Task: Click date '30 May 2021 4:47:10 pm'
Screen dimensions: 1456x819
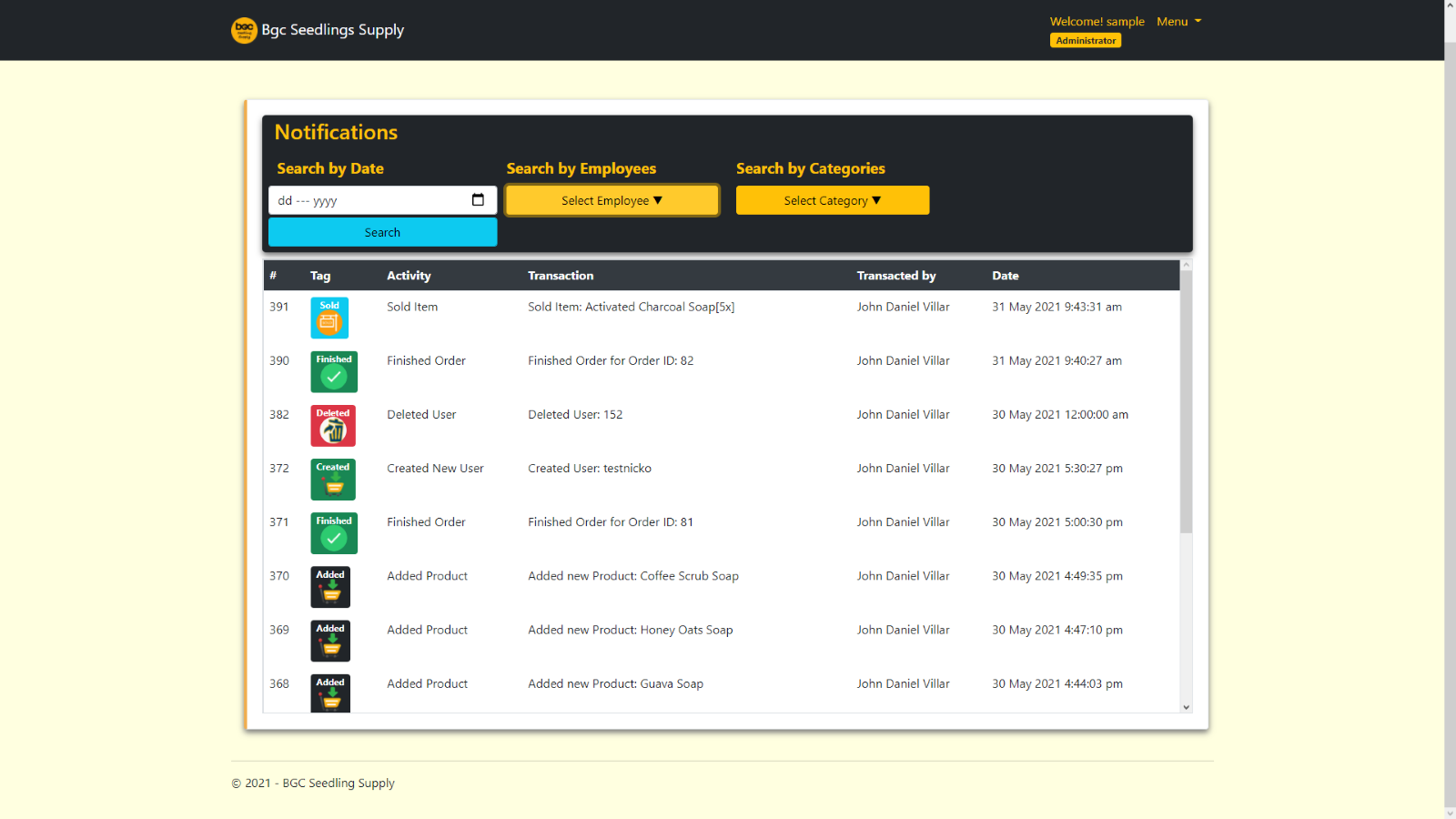Action: click(x=1057, y=629)
